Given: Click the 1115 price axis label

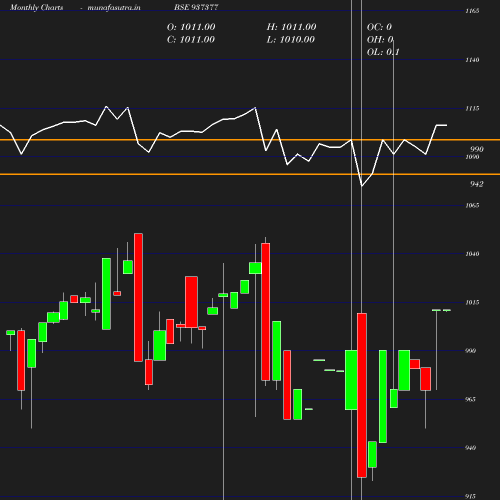Looking at the screenshot, I should click(x=472, y=109).
